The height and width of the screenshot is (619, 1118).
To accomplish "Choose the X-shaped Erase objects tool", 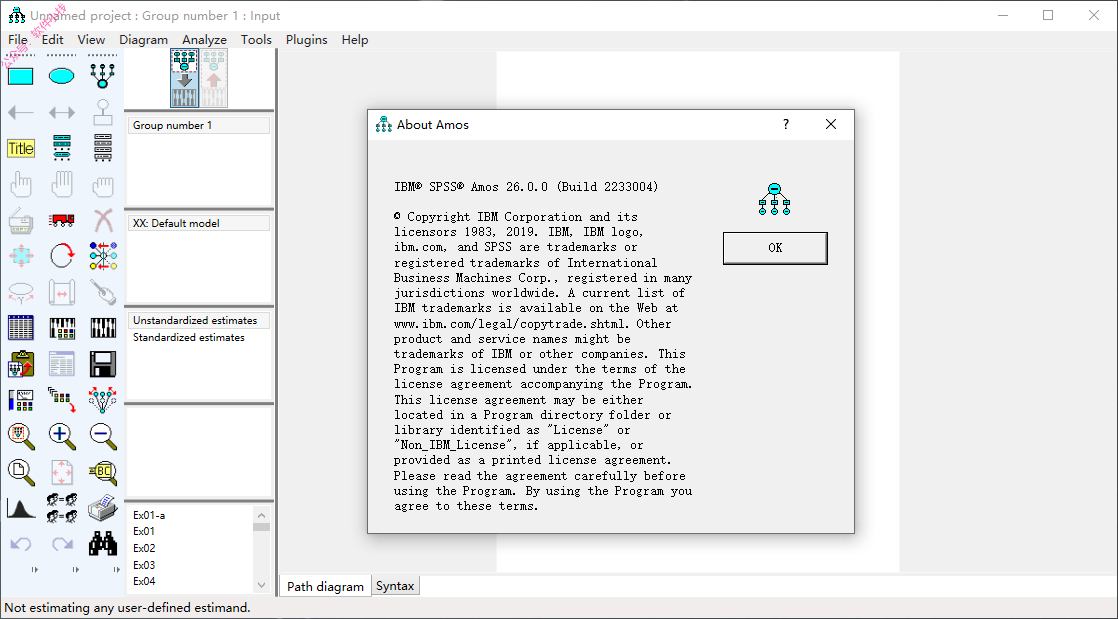I will pos(103,220).
